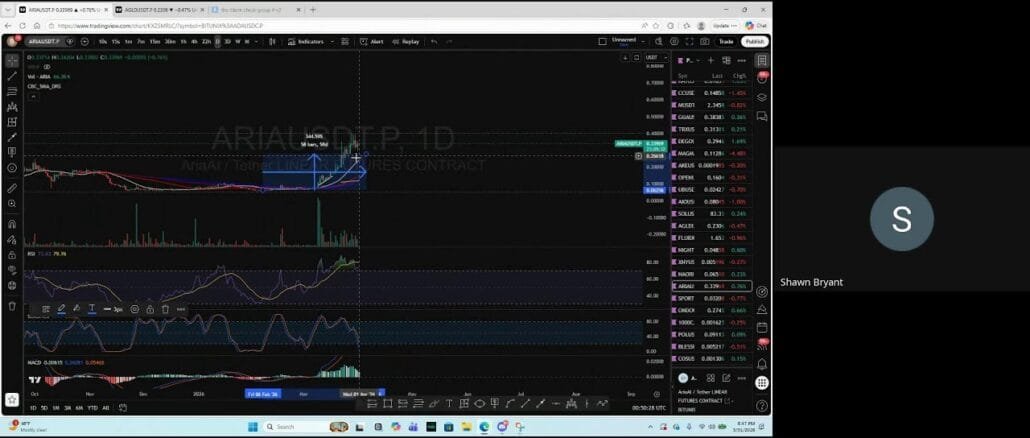Select the trend line drawing tool
Viewport: 1030px width, 438px height.
(x=12, y=76)
